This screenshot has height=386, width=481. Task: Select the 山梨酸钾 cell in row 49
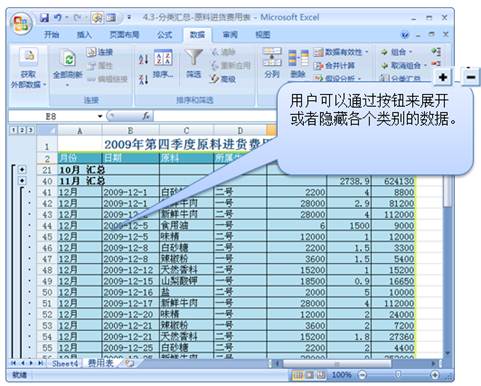point(186,281)
